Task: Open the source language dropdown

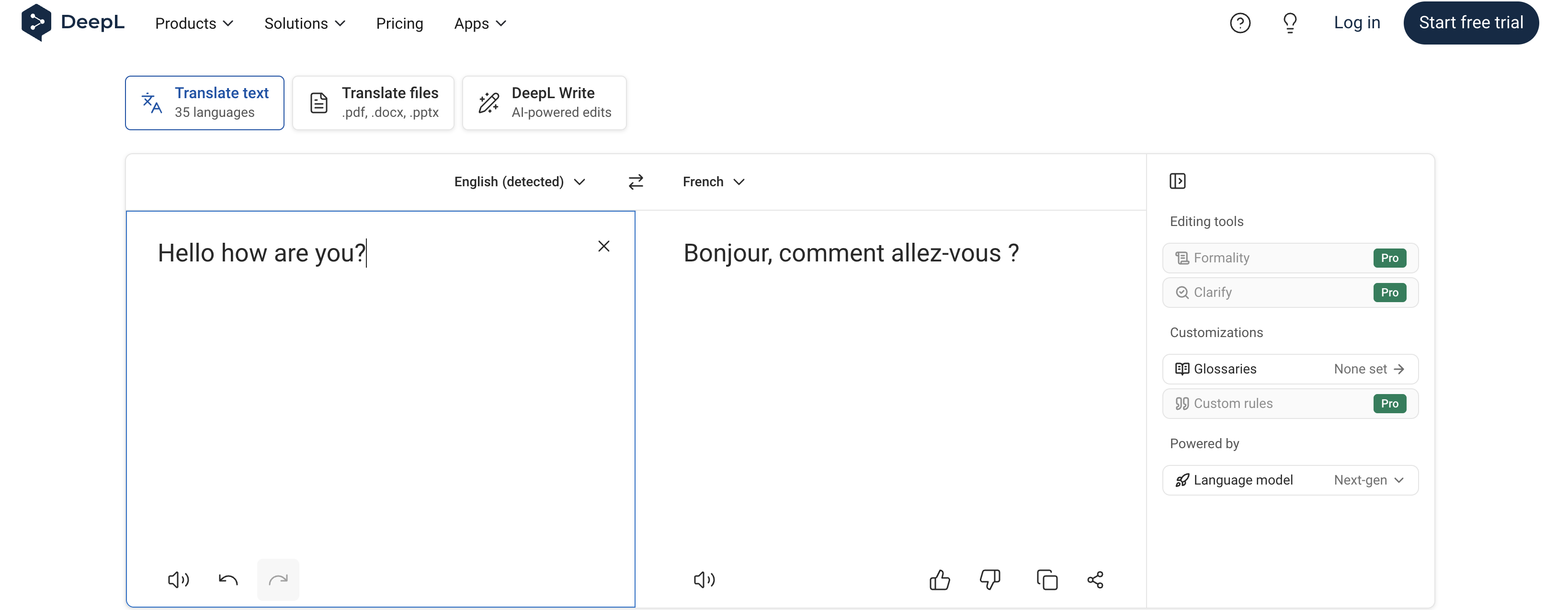Action: pyautogui.click(x=519, y=181)
